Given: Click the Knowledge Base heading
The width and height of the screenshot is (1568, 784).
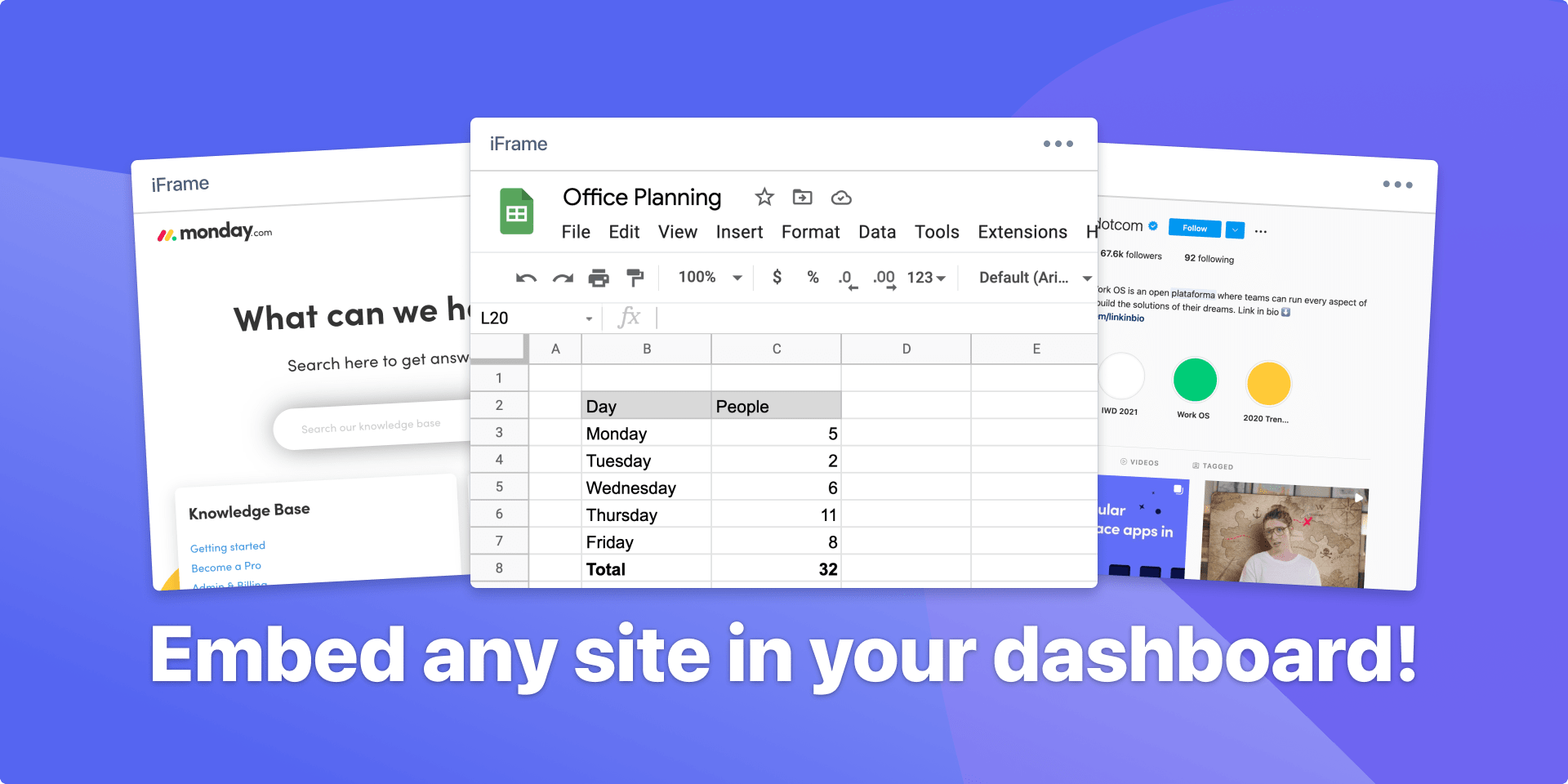Looking at the screenshot, I should tap(249, 511).
